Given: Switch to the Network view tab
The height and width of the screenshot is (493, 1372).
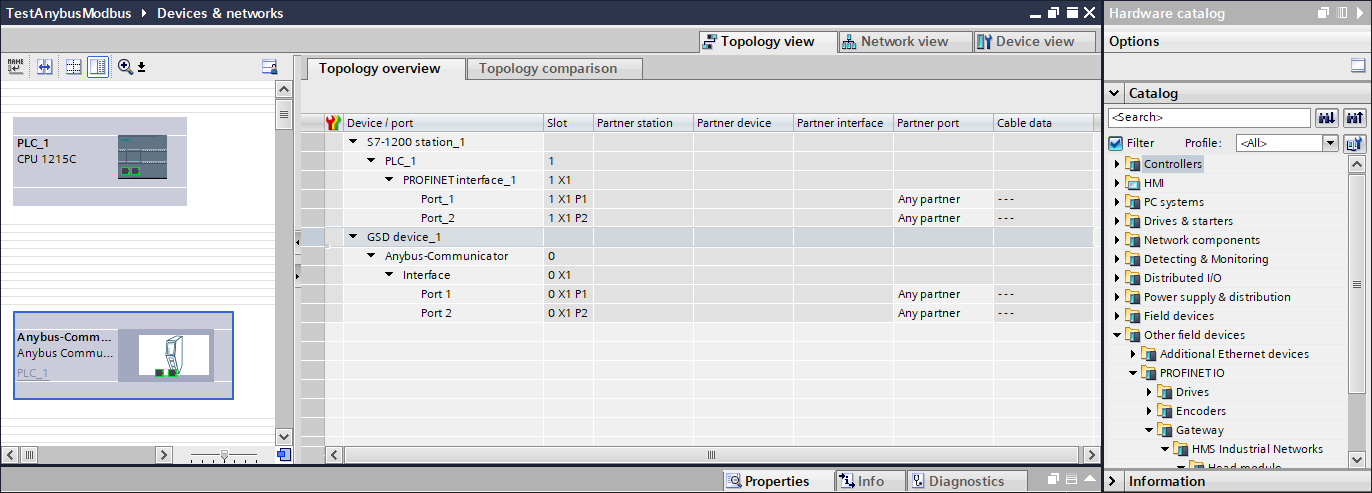Looking at the screenshot, I should pyautogui.click(x=894, y=42).
